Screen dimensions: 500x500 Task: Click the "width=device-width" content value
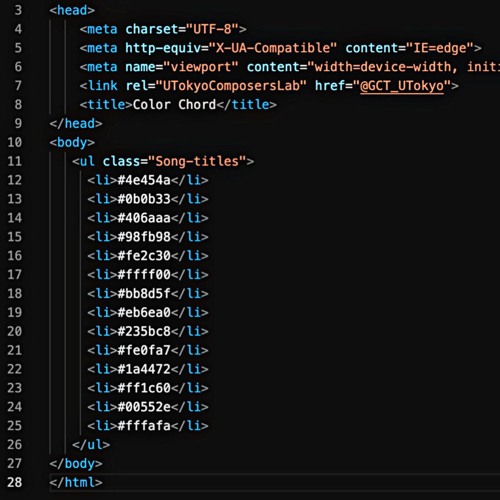(x=383, y=67)
